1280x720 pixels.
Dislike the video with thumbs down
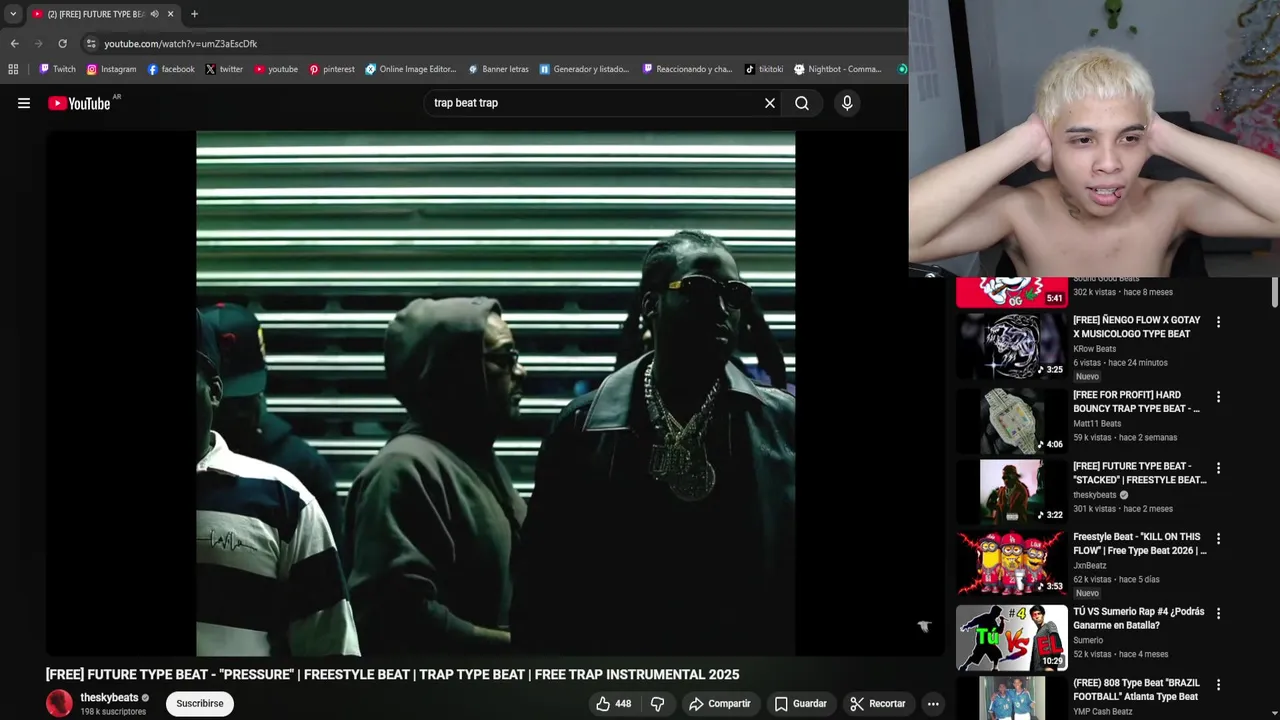657,704
